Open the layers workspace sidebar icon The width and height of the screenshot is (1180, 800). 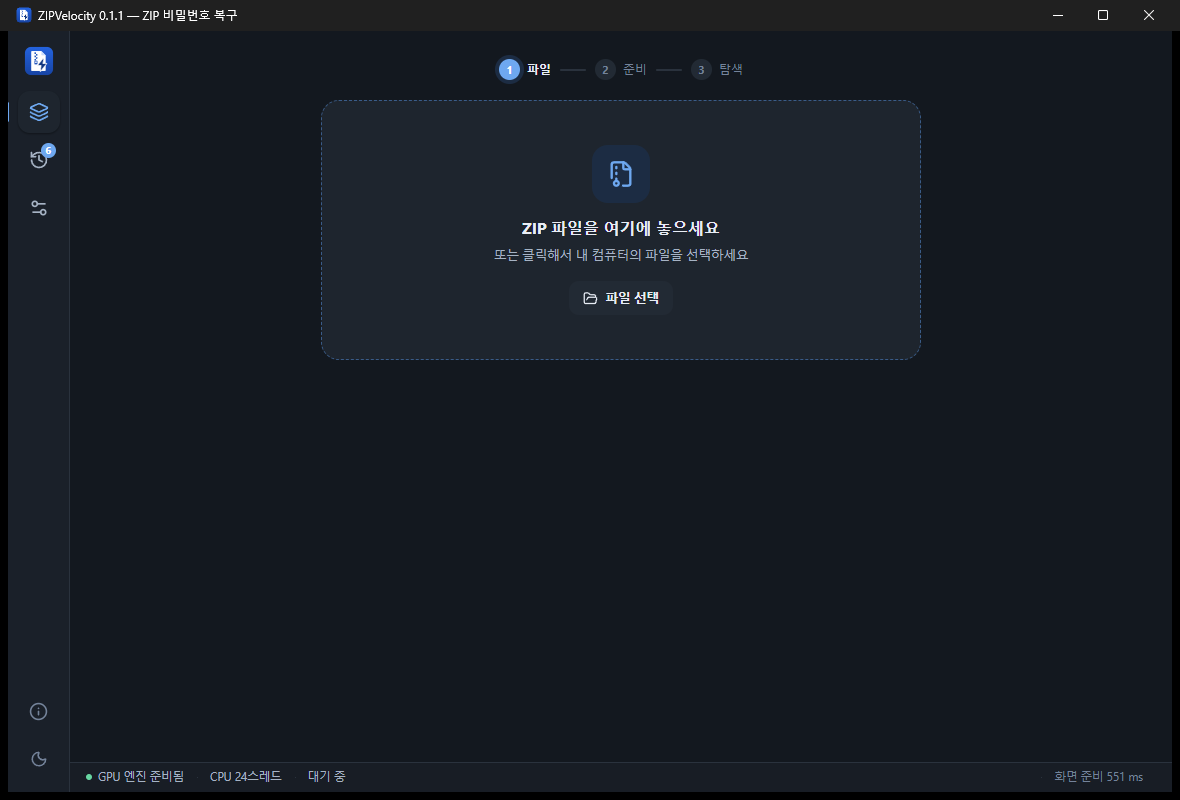click(x=38, y=111)
